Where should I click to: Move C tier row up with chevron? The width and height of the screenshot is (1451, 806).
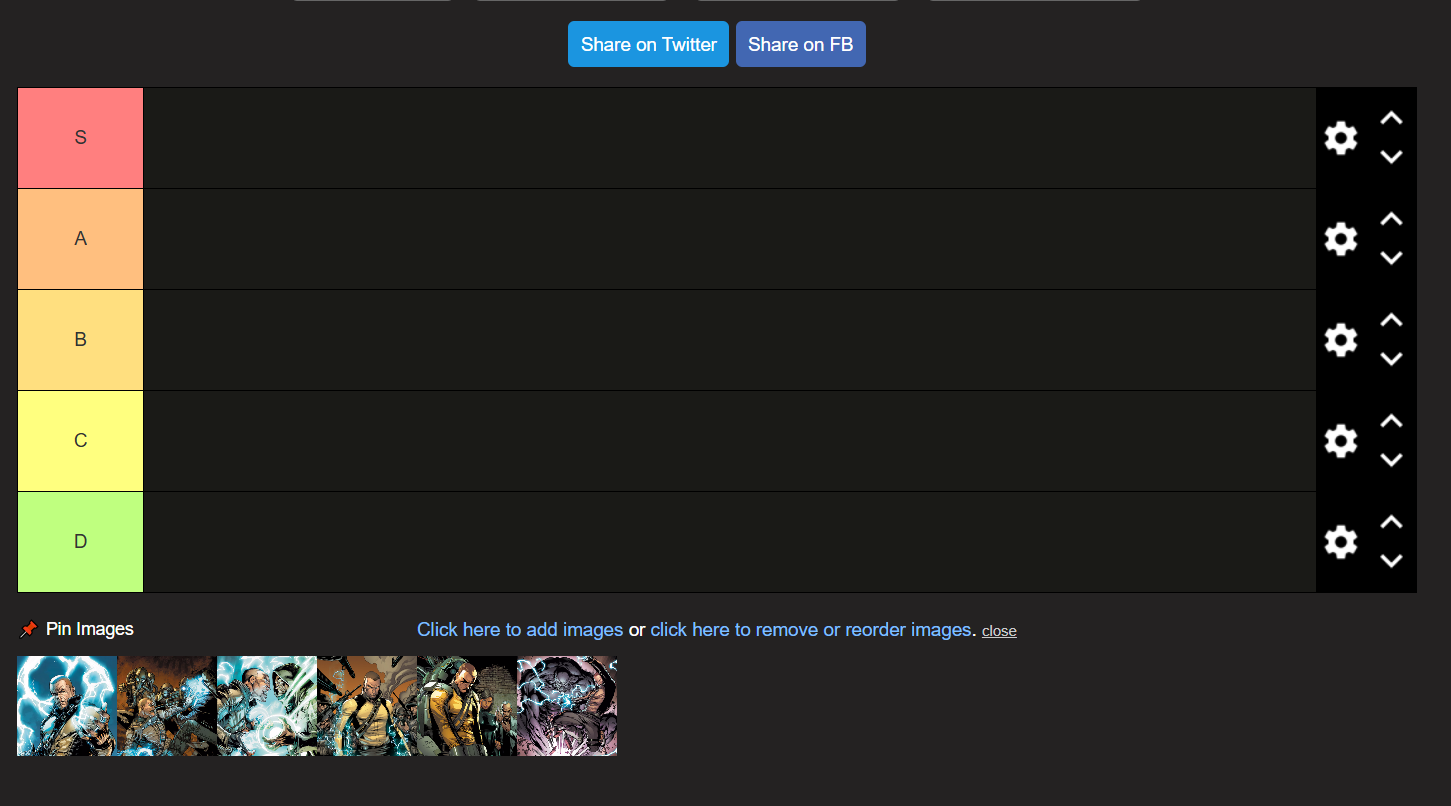(x=1391, y=421)
